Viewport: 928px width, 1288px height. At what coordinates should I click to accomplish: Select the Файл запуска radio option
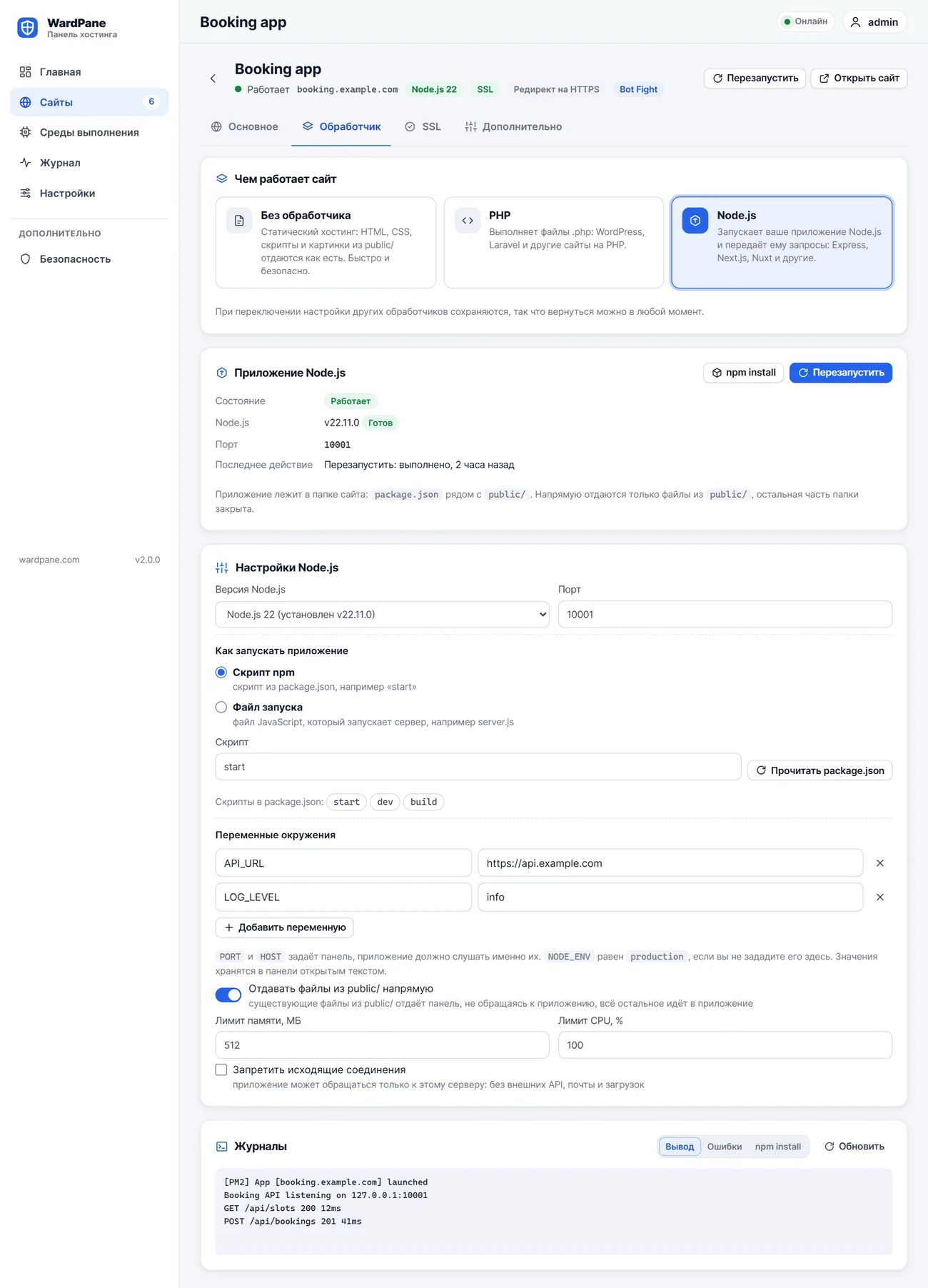point(221,708)
